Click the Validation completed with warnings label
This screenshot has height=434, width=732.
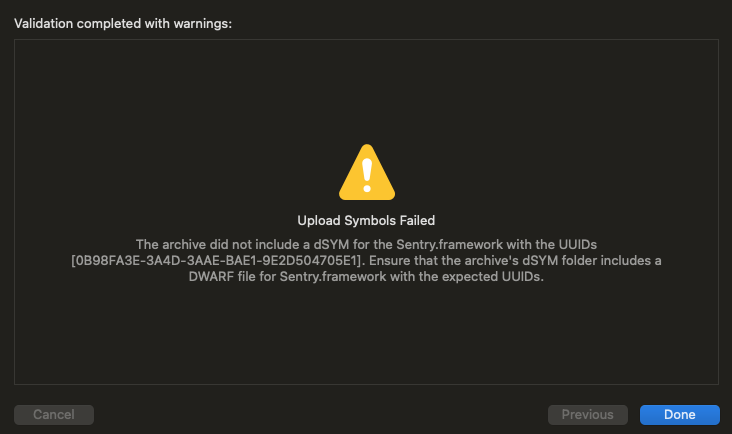[123, 23]
